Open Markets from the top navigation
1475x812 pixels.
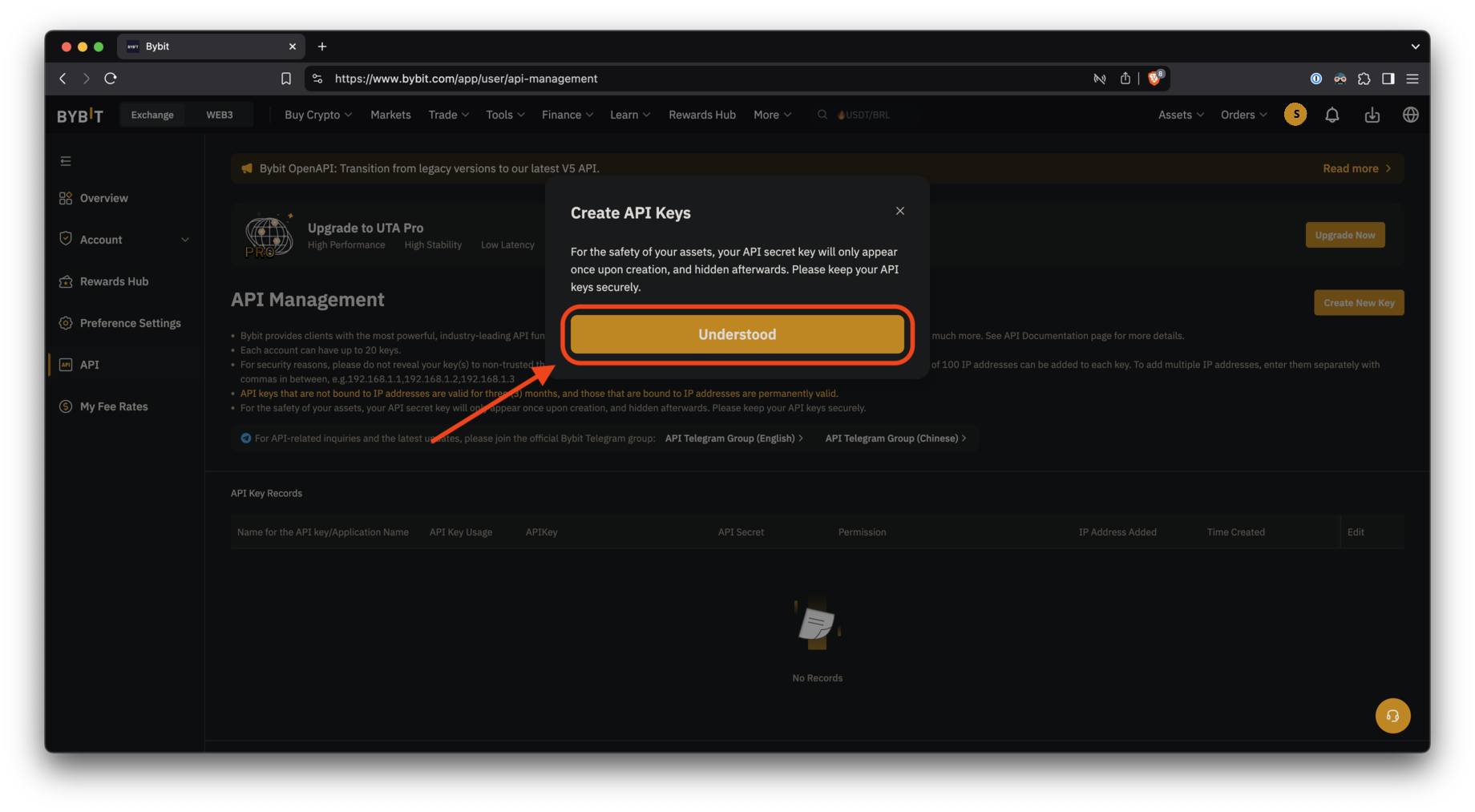[390, 115]
